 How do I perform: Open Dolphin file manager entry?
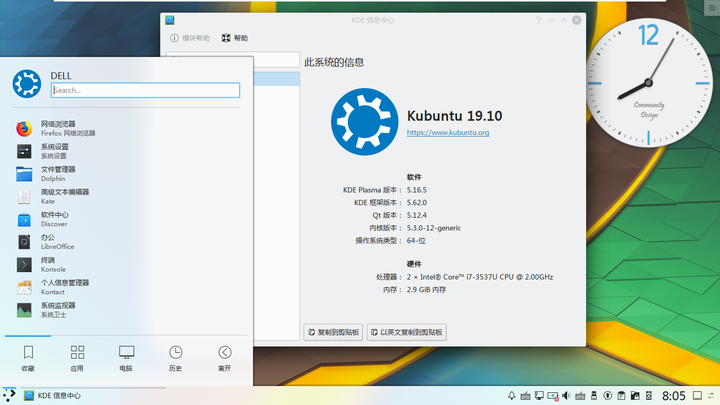126,174
